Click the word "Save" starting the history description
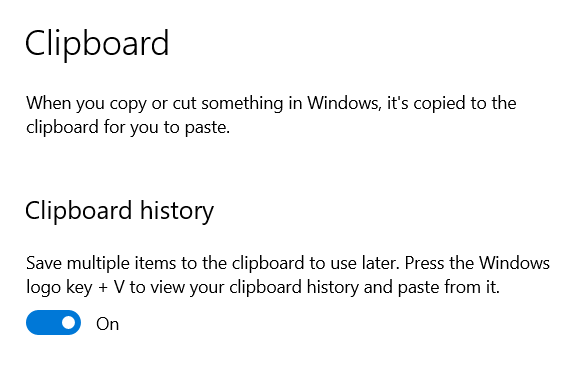Image resolution: width=577 pixels, height=372 pixels. pyautogui.click(x=44, y=263)
